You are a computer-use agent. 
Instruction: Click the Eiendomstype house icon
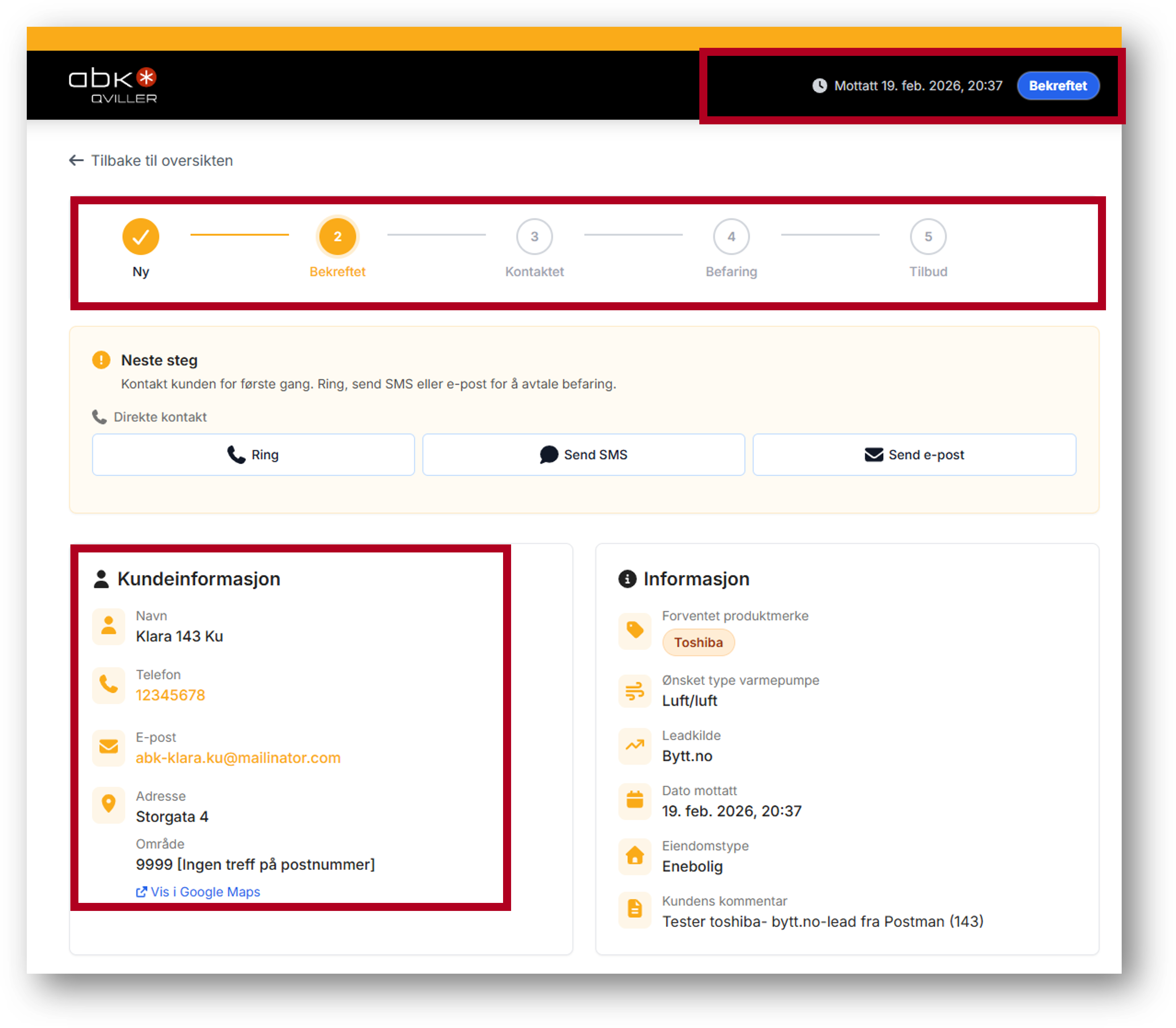click(634, 856)
